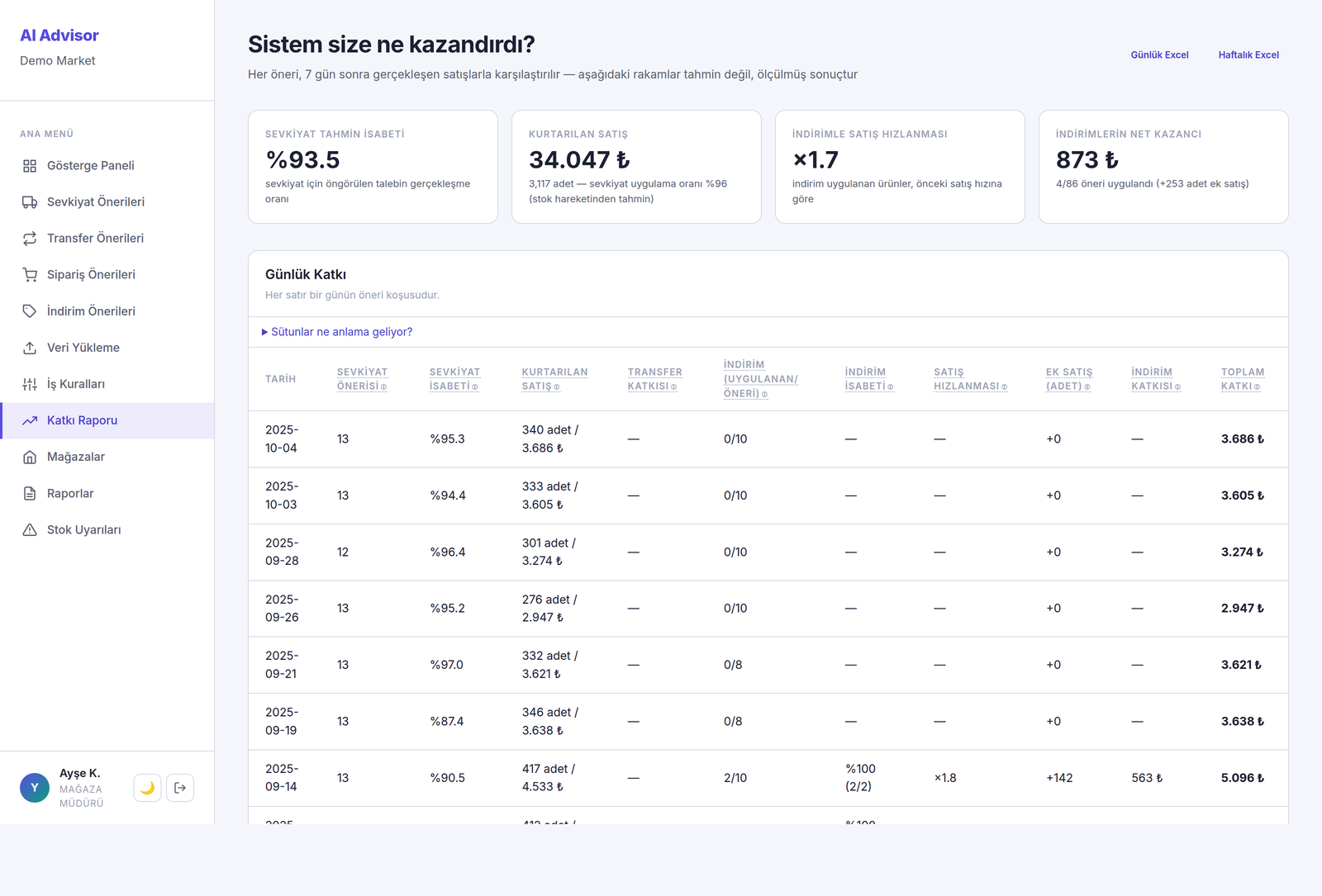
Task: Click the %87.4 accuracy cell
Action: click(x=447, y=722)
